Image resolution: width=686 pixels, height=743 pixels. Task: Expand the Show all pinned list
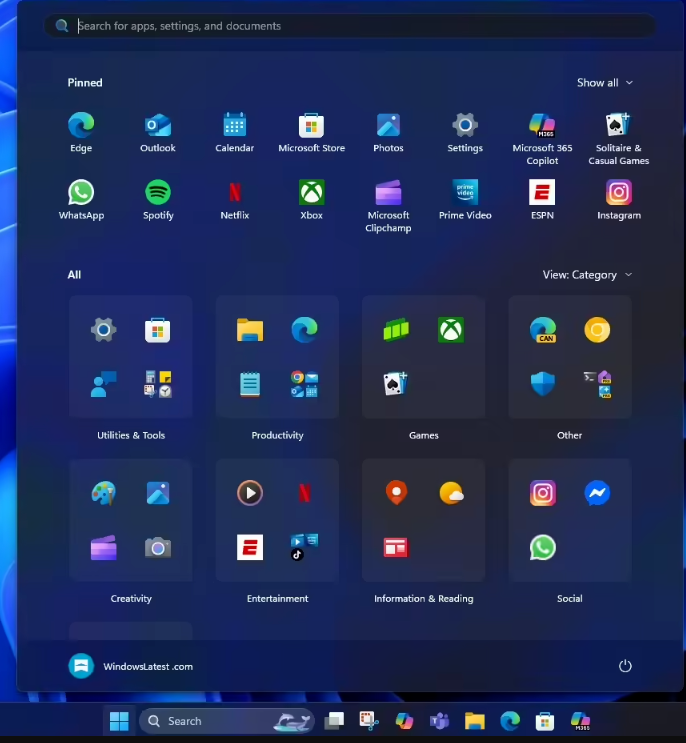pyautogui.click(x=604, y=83)
